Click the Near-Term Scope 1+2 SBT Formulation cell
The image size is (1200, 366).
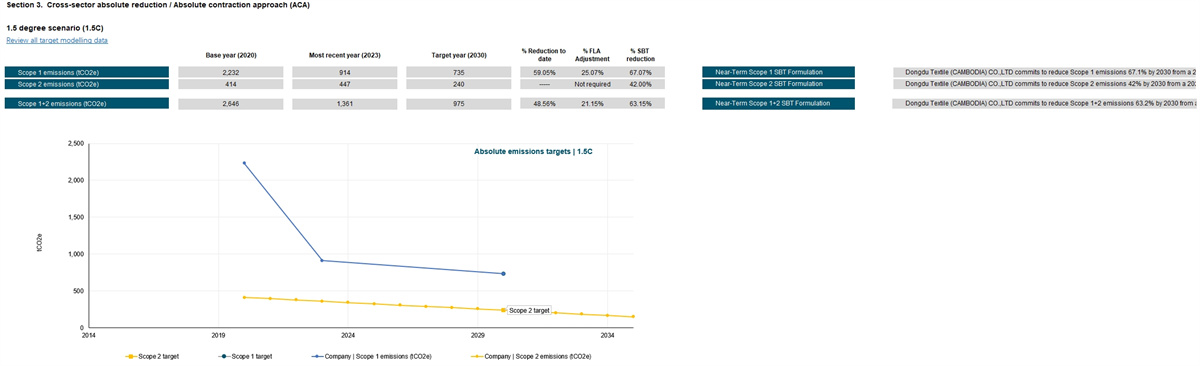coord(778,103)
